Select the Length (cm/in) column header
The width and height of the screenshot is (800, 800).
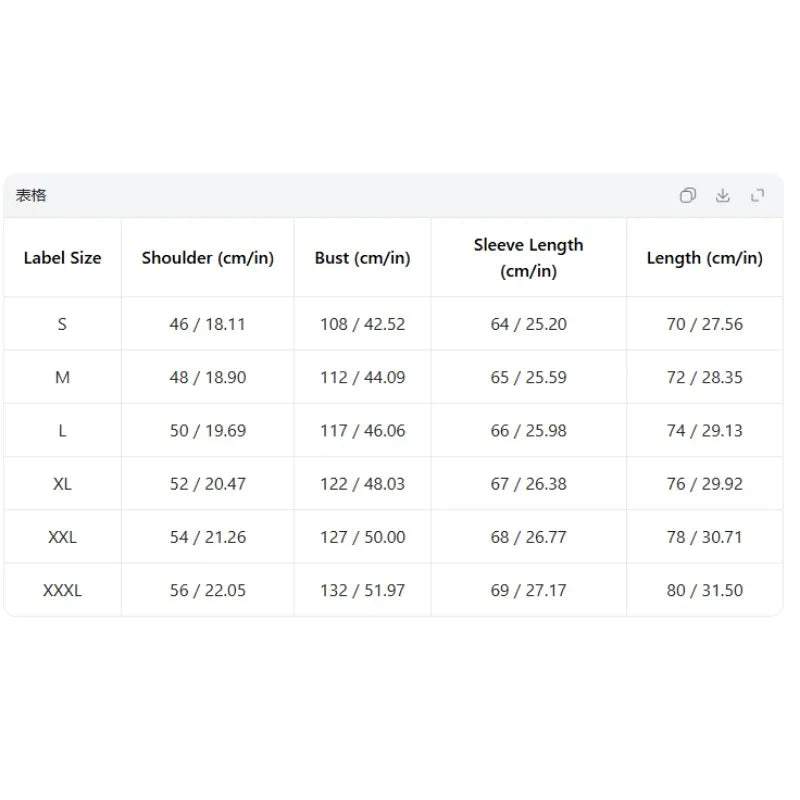click(705, 258)
